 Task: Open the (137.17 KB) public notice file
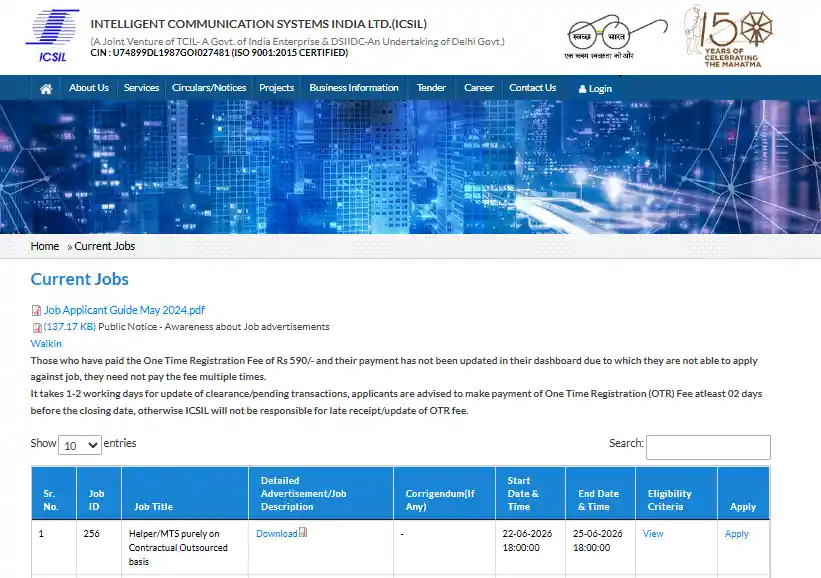(70, 327)
